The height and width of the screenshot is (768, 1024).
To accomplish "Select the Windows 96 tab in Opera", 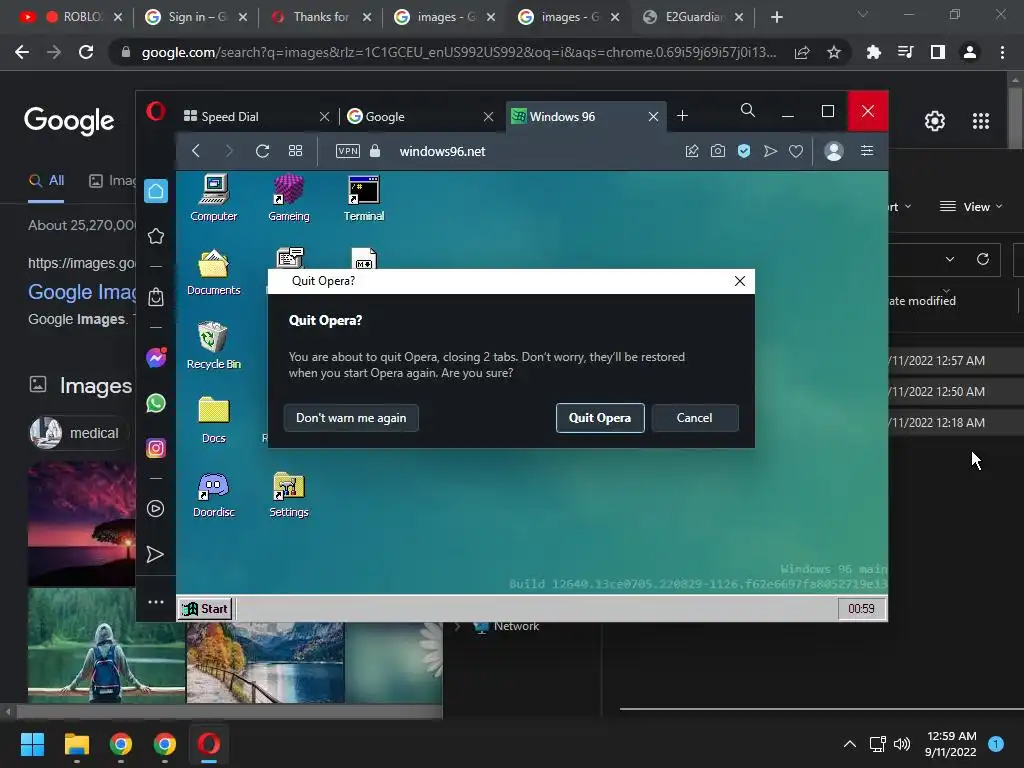I will point(586,117).
